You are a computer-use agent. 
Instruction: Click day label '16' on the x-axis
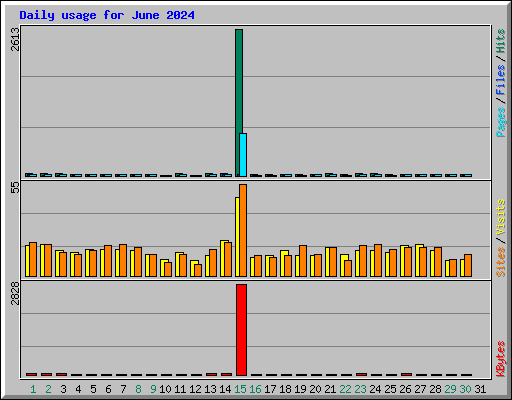pos(255,389)
